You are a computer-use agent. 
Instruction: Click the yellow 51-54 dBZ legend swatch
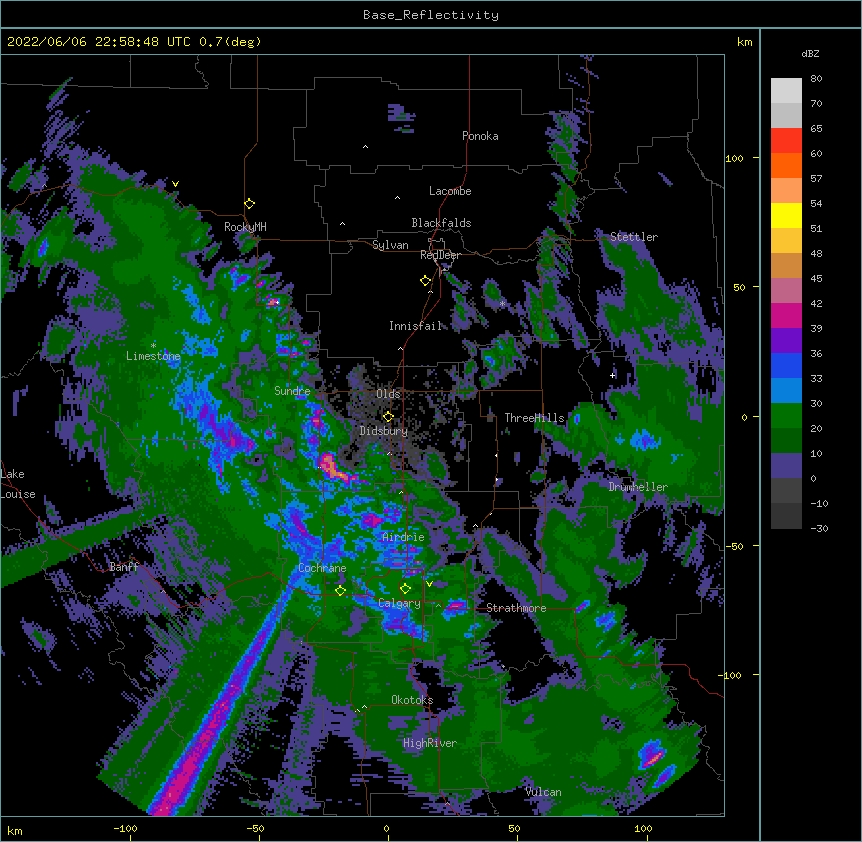(x=786, y=215)
